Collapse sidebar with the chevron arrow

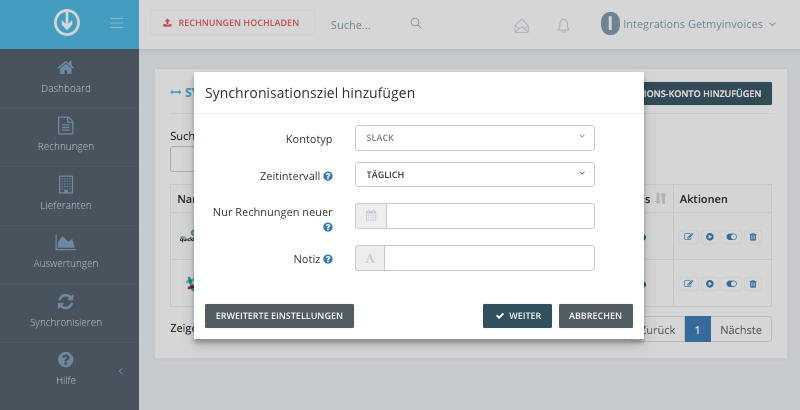[121, 371]
